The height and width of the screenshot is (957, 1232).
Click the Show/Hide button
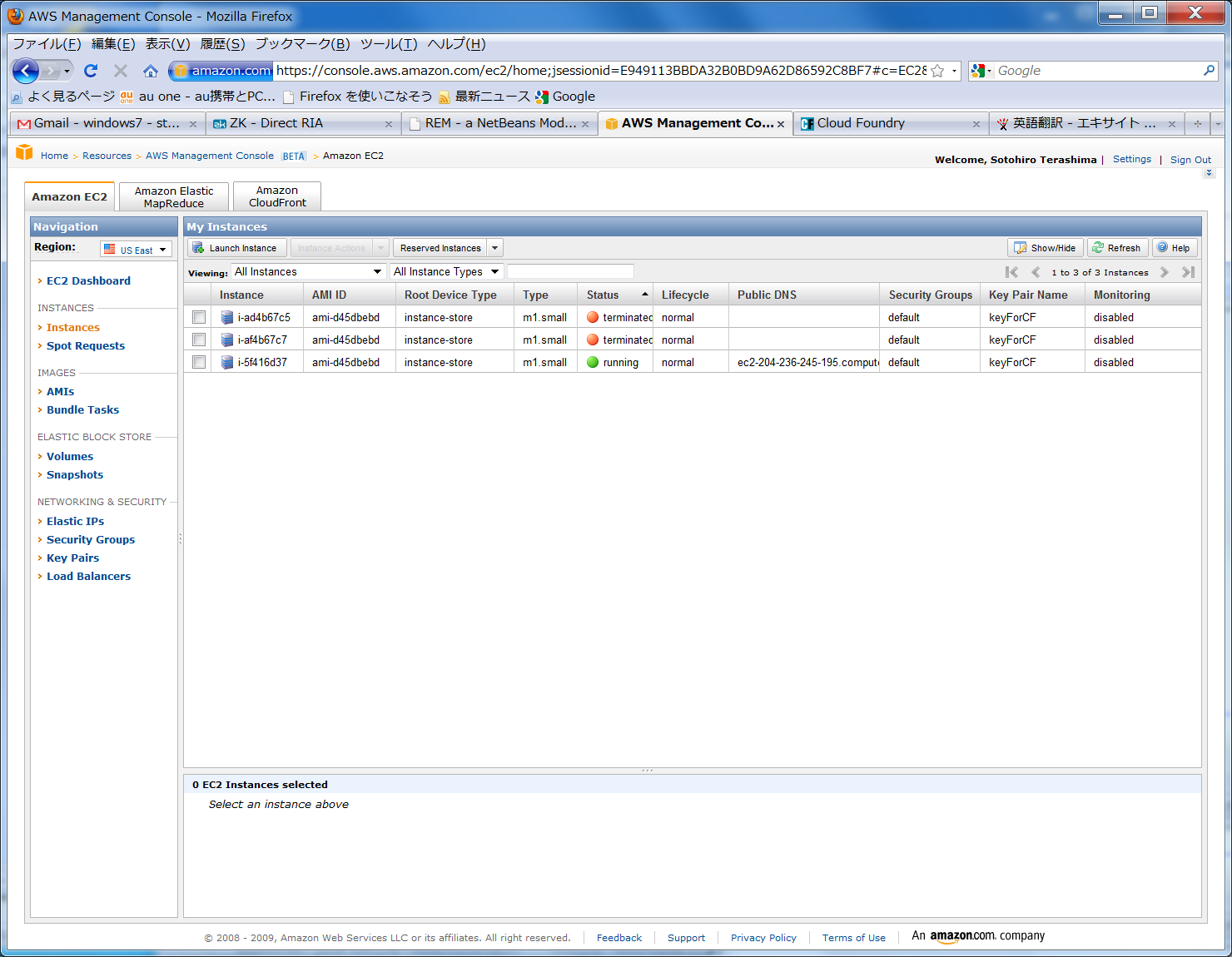pyautogui.click(x=1046, y=248)
